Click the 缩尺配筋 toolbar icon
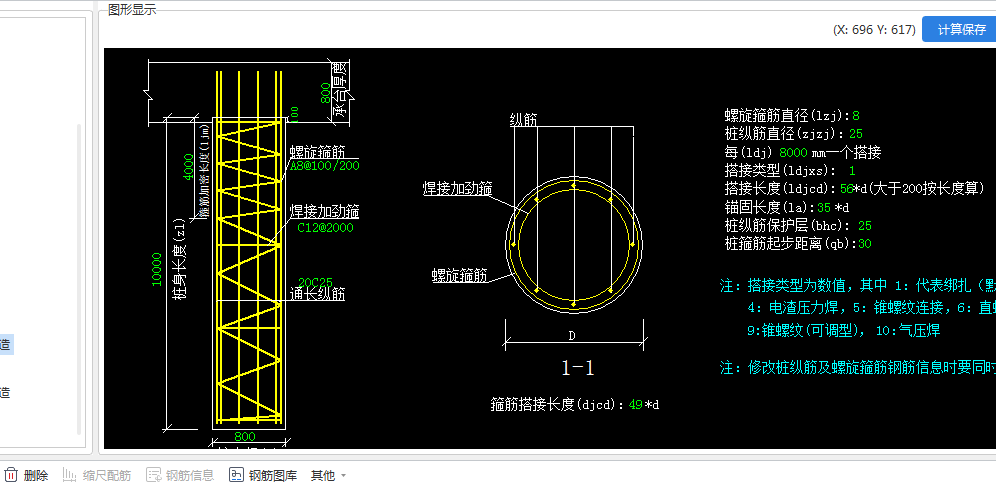This screenshot has width=996, height=483. [x=69, y=475]
